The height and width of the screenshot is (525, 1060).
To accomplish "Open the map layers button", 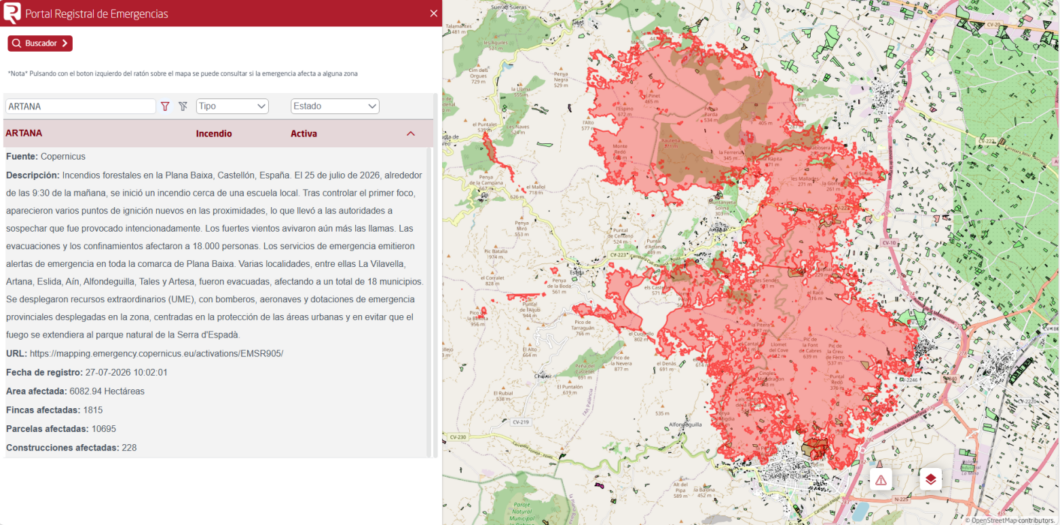I will (931, 479).
